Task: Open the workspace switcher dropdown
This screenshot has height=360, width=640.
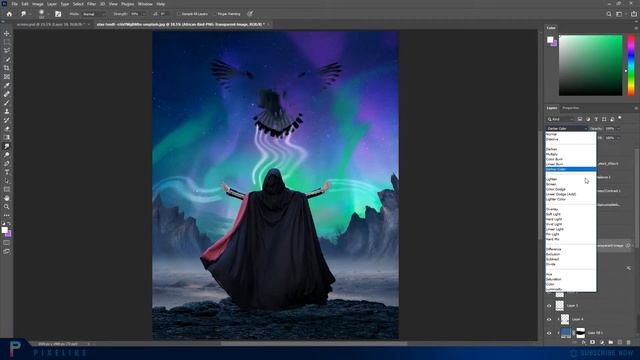Action: pos(620,14)
